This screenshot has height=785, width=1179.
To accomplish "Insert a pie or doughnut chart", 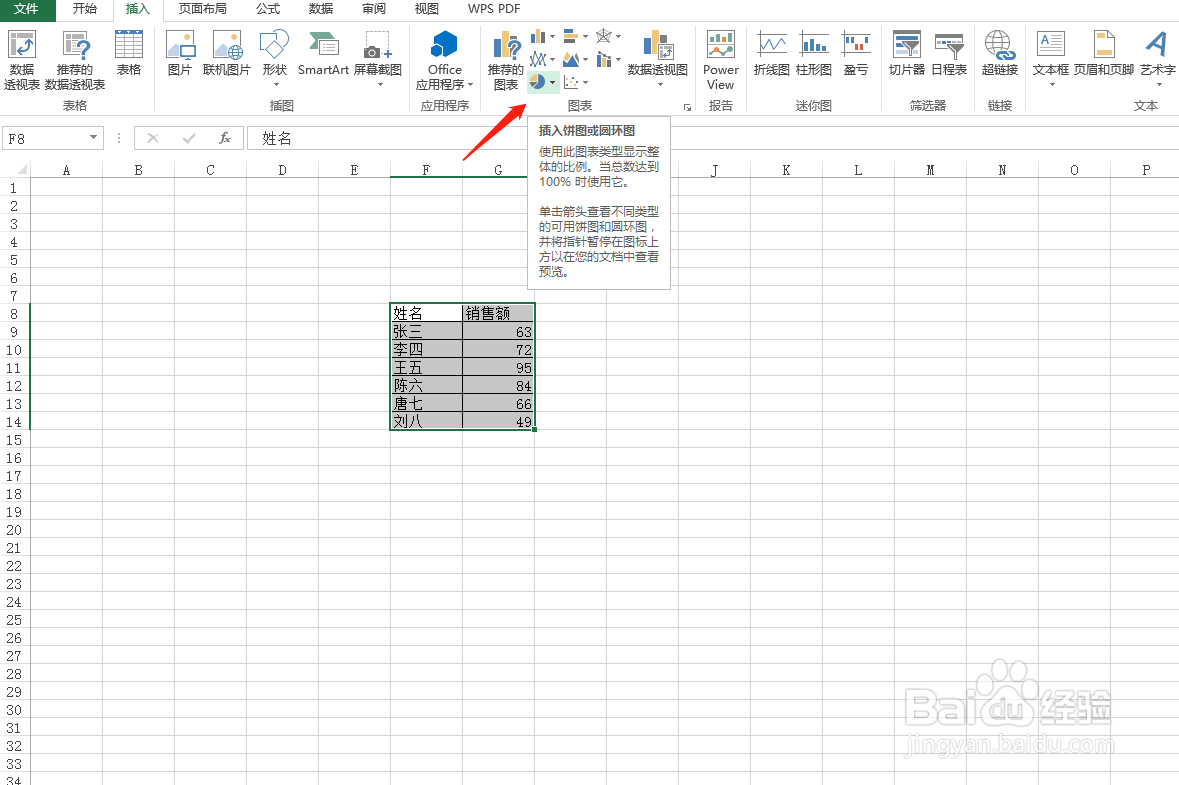I will point(538,81).
